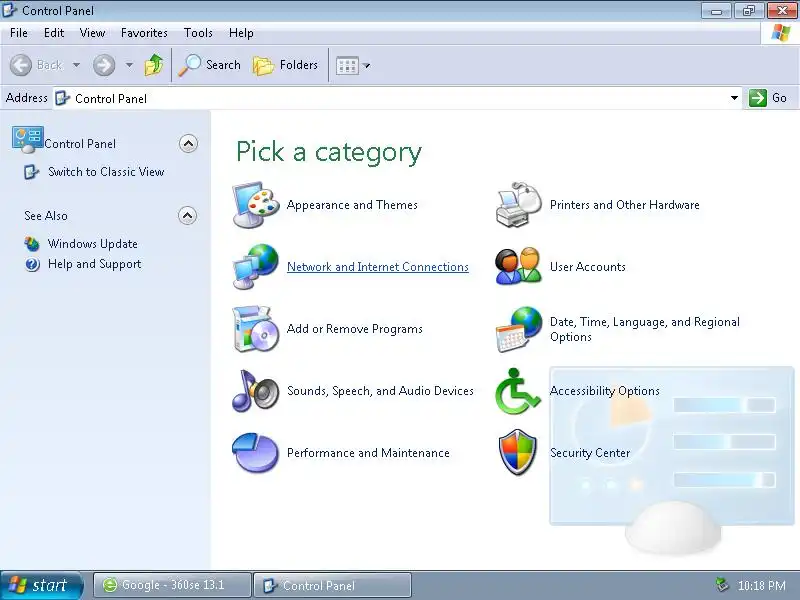Click the Security Center shield icon

[x=518, y=453]
